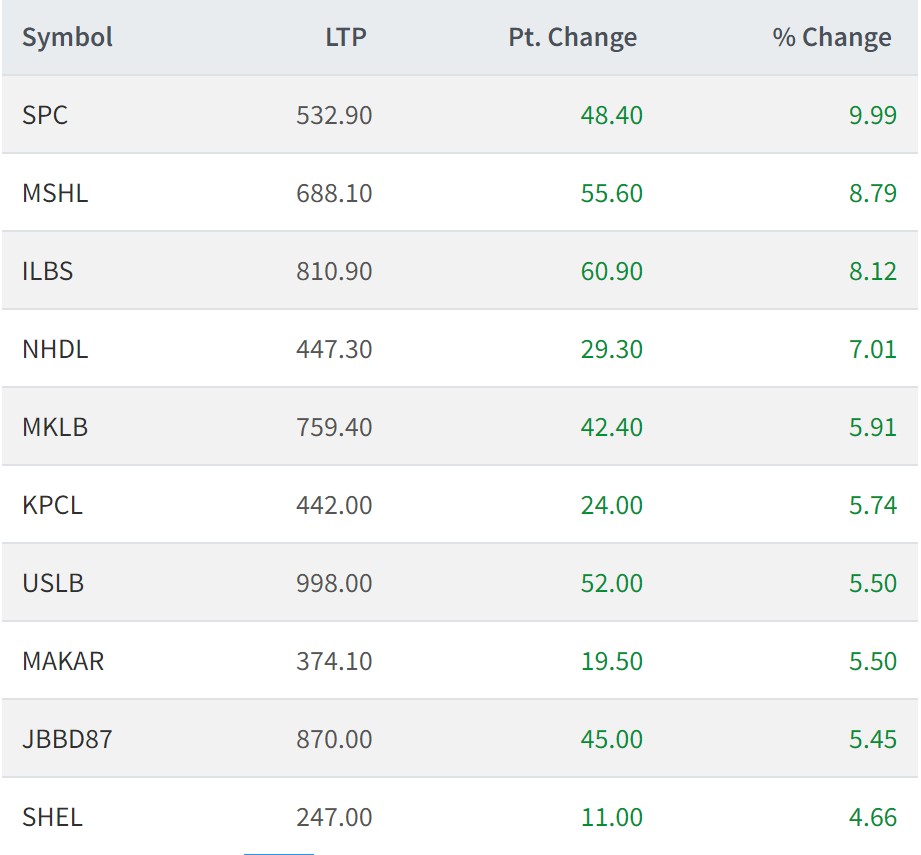Click the LTP value 532.90

click(334, 115)
